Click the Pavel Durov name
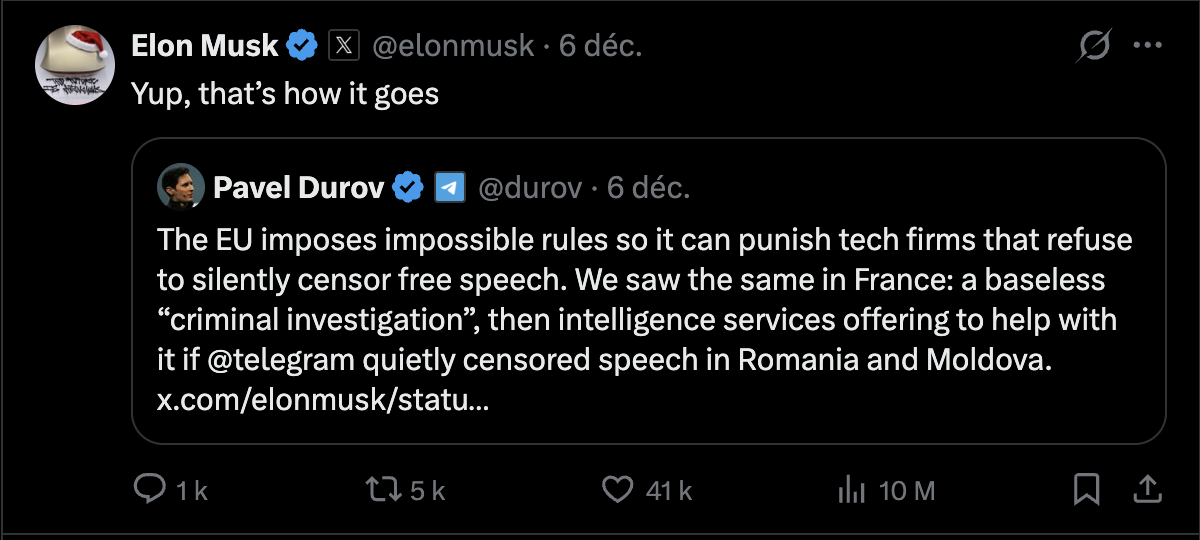The height and width of the screenshot is (540, 1200). 297,187
